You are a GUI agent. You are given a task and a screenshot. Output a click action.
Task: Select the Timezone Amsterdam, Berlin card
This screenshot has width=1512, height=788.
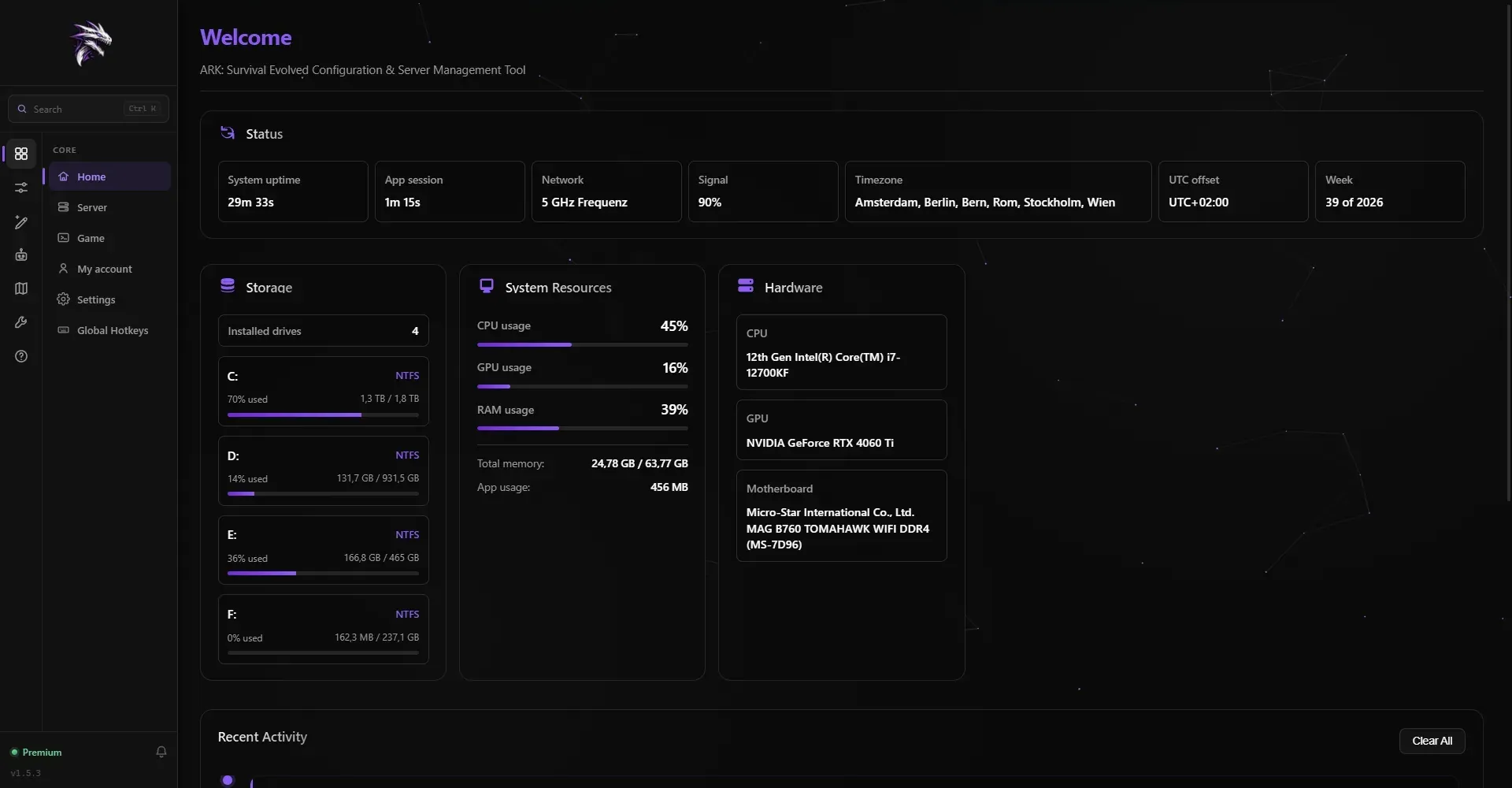pyautogui.click(x=999, y=191)
